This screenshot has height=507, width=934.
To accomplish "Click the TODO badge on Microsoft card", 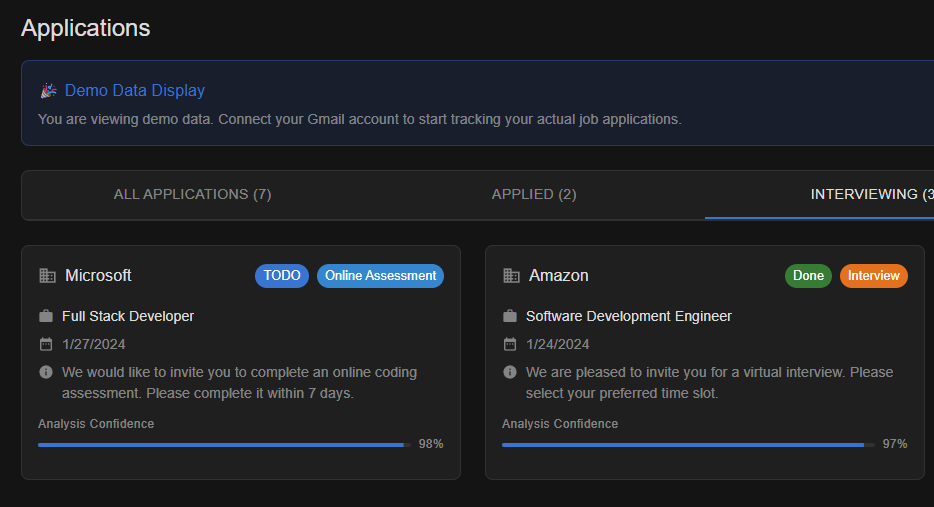I will 282,276.
